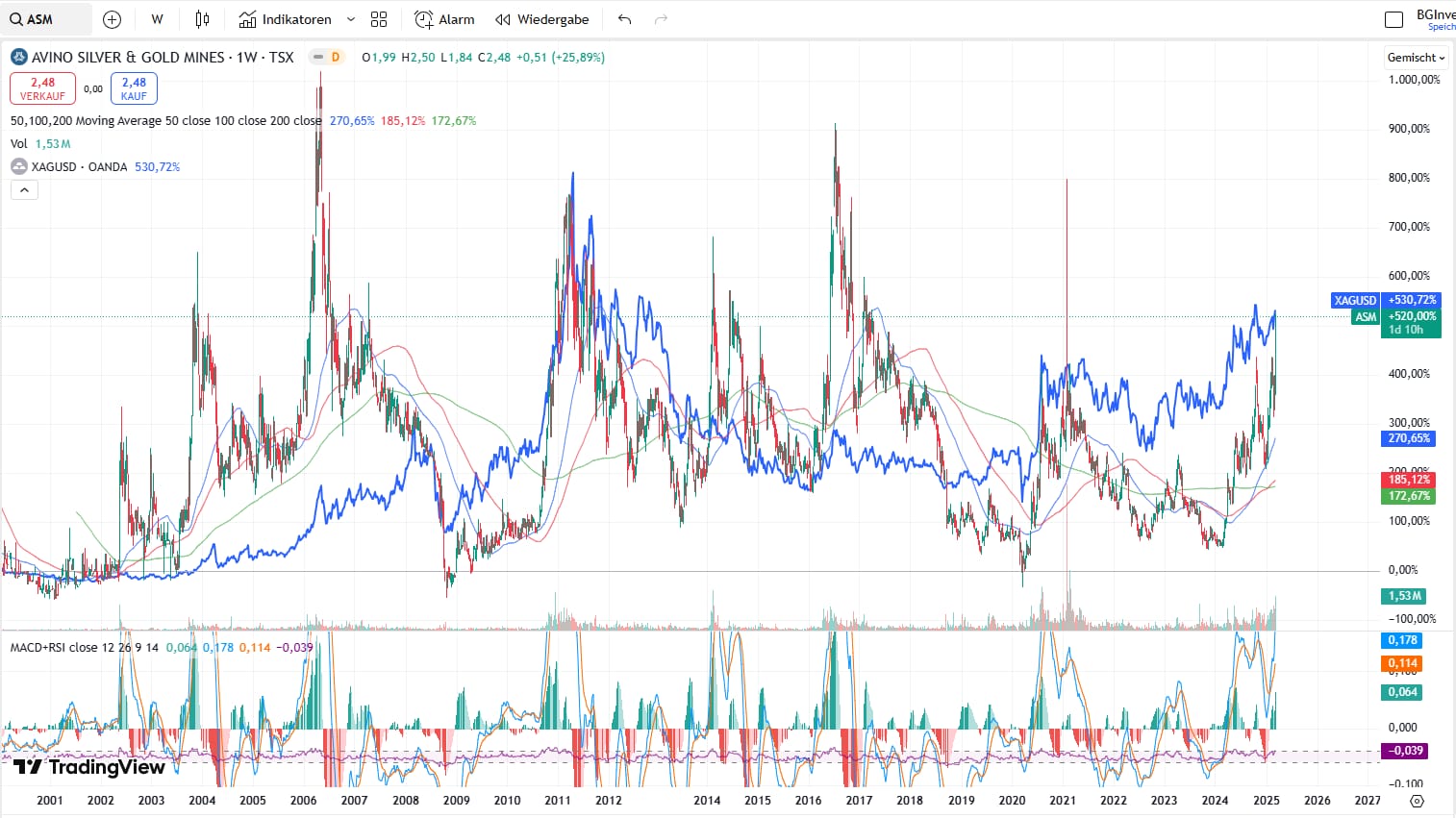Open the ASM symbol search
The image size is (1456, 818).
46,19
